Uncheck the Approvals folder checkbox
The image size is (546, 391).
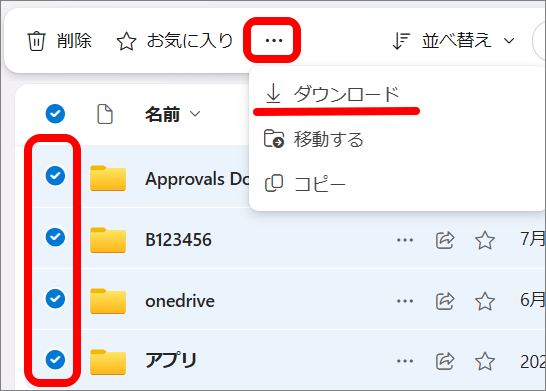55,175
